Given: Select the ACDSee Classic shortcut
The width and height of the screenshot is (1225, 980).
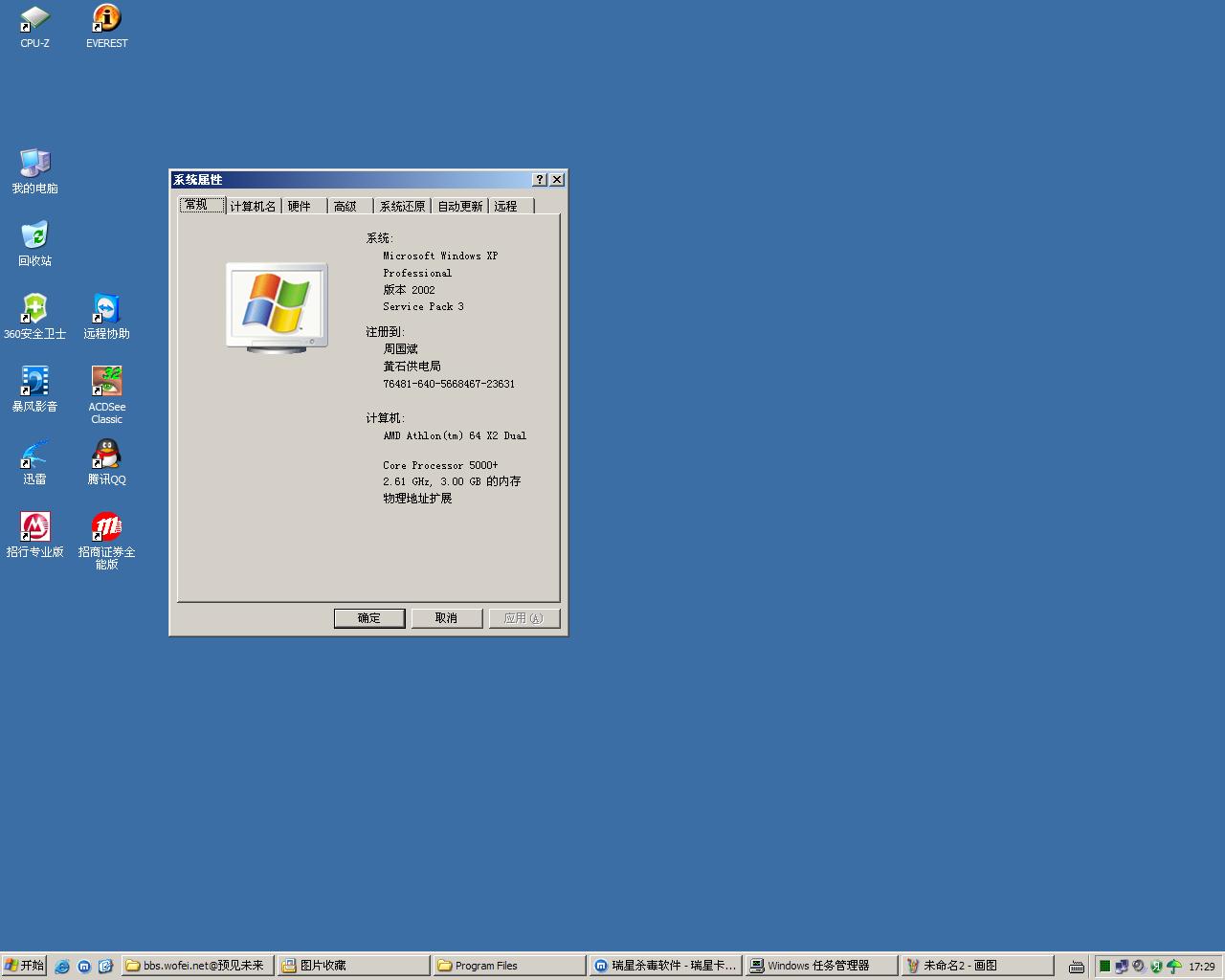Looking at the screenshot, I should [x=106, y=395].
